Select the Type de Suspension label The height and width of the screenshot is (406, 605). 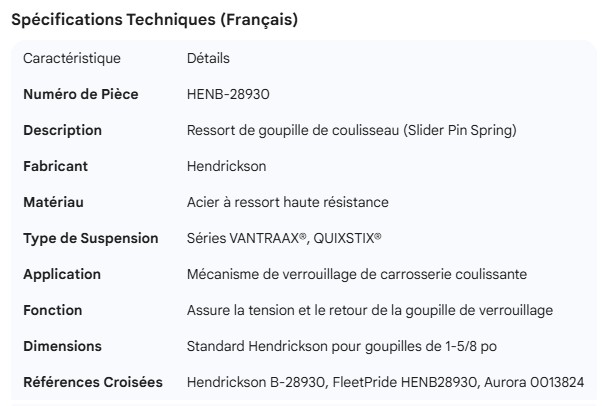[x=91, y=238]
